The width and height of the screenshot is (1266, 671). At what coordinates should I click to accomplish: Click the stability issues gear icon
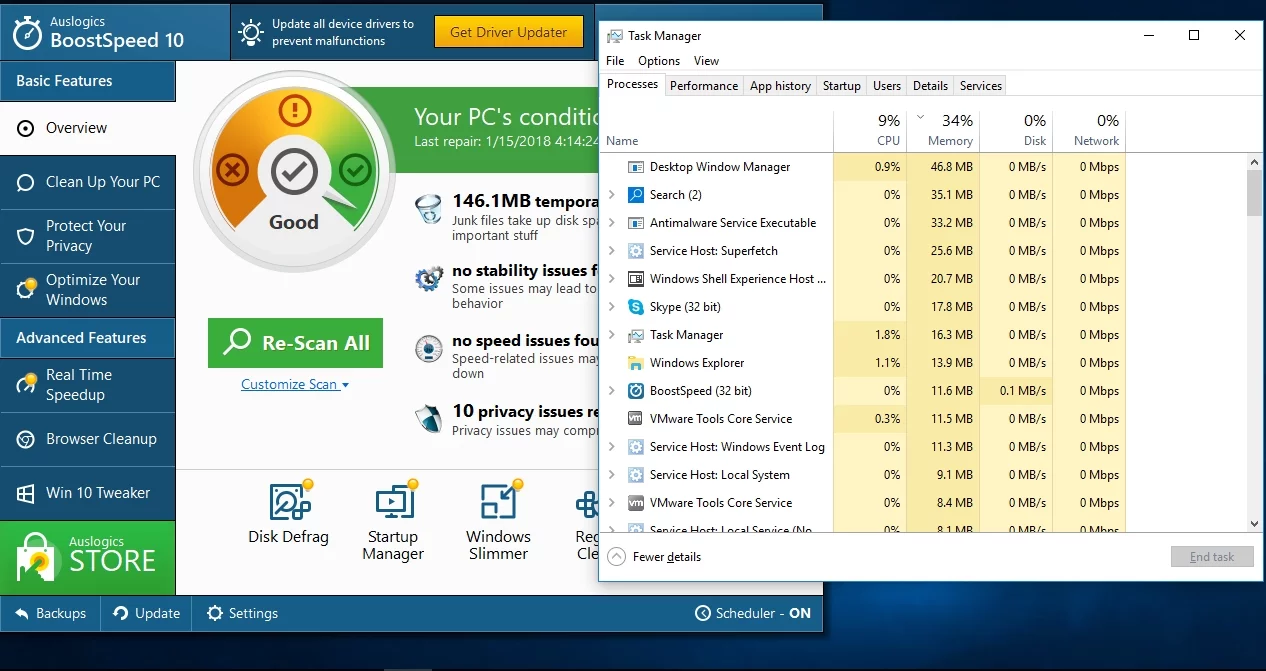pos(429,279)
